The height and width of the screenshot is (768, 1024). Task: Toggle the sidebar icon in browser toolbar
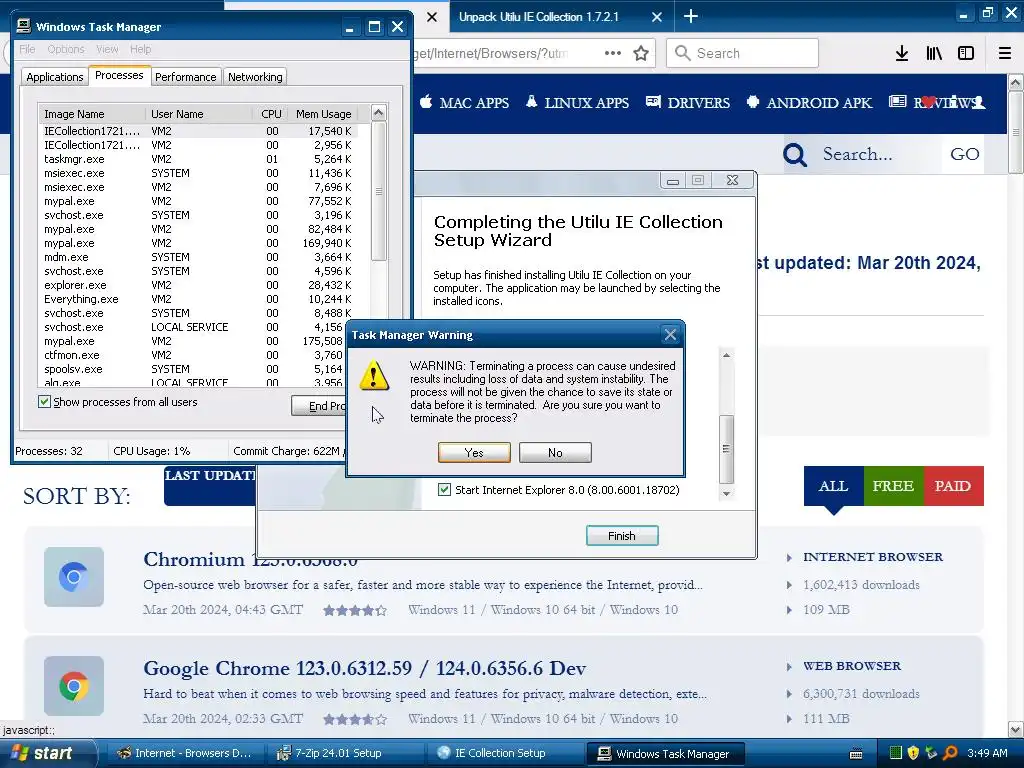(x=966, y=53)
